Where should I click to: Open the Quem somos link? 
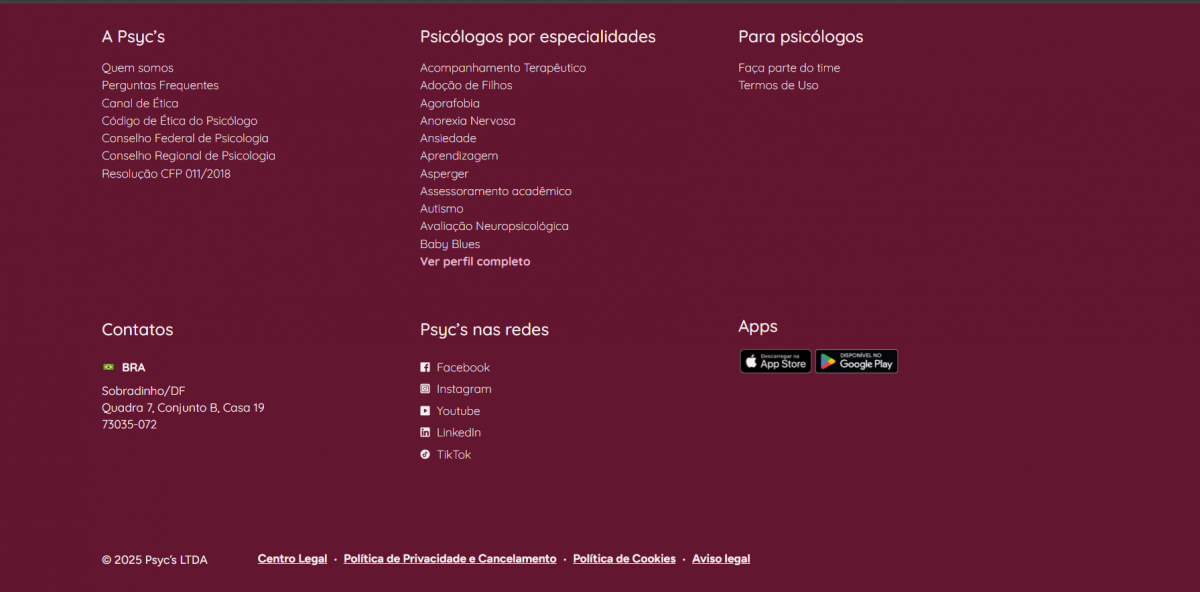tap(137, 68)
